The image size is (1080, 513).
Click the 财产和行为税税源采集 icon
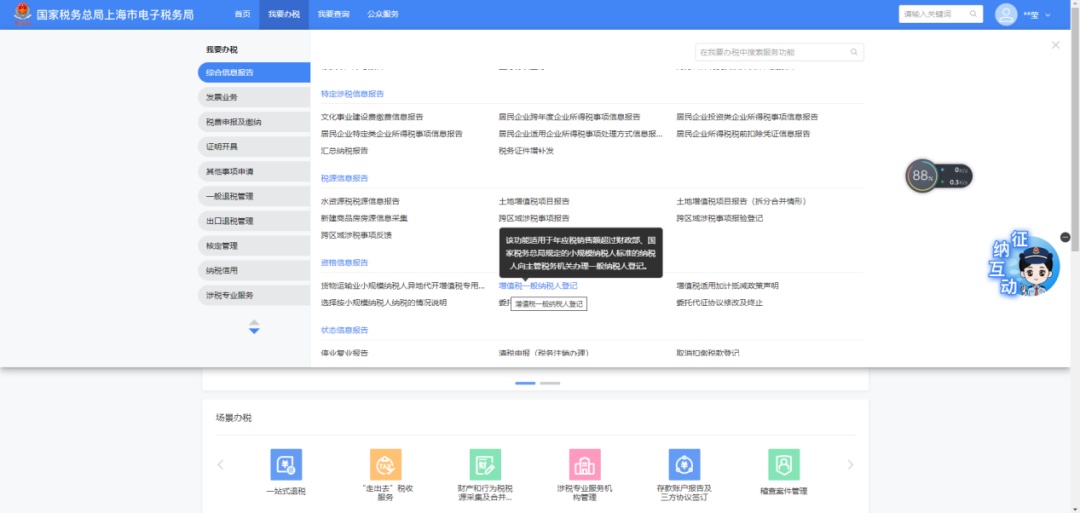point(485,465)
